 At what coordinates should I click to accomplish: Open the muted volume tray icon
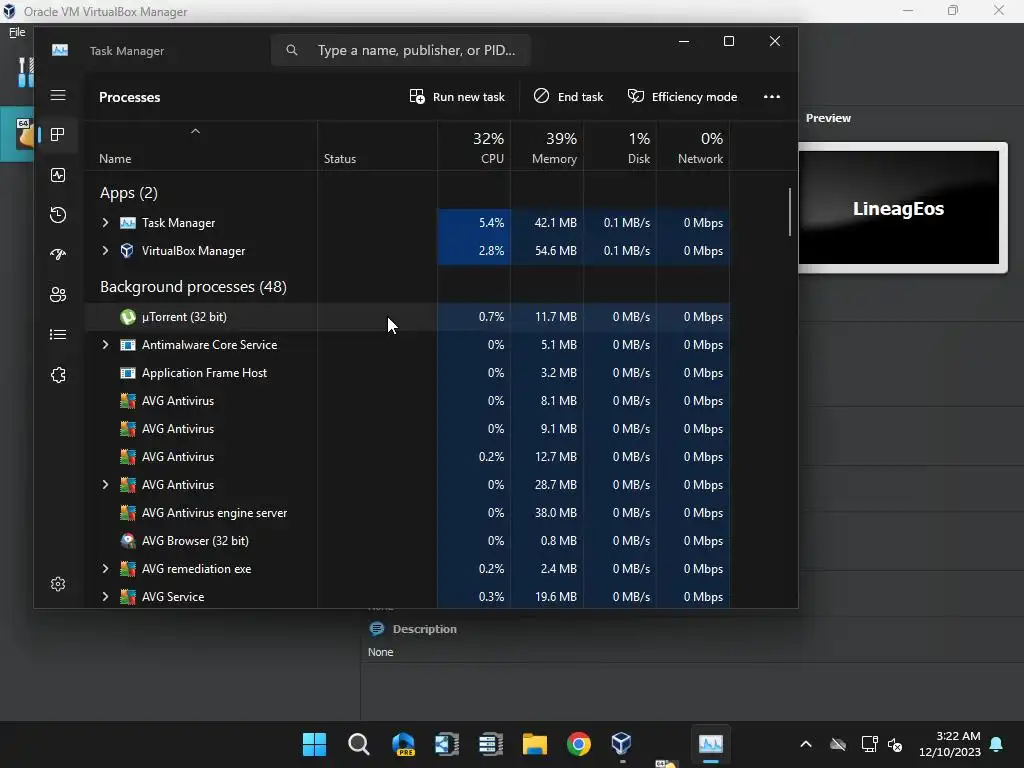(895, 744)
